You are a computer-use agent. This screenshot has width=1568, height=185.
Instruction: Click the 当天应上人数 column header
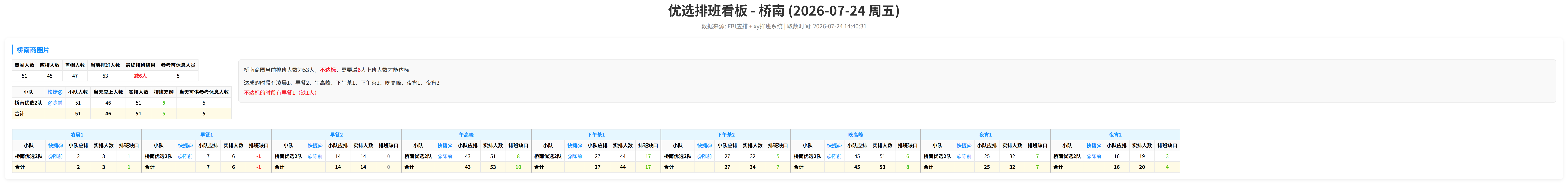coord(108,92)
